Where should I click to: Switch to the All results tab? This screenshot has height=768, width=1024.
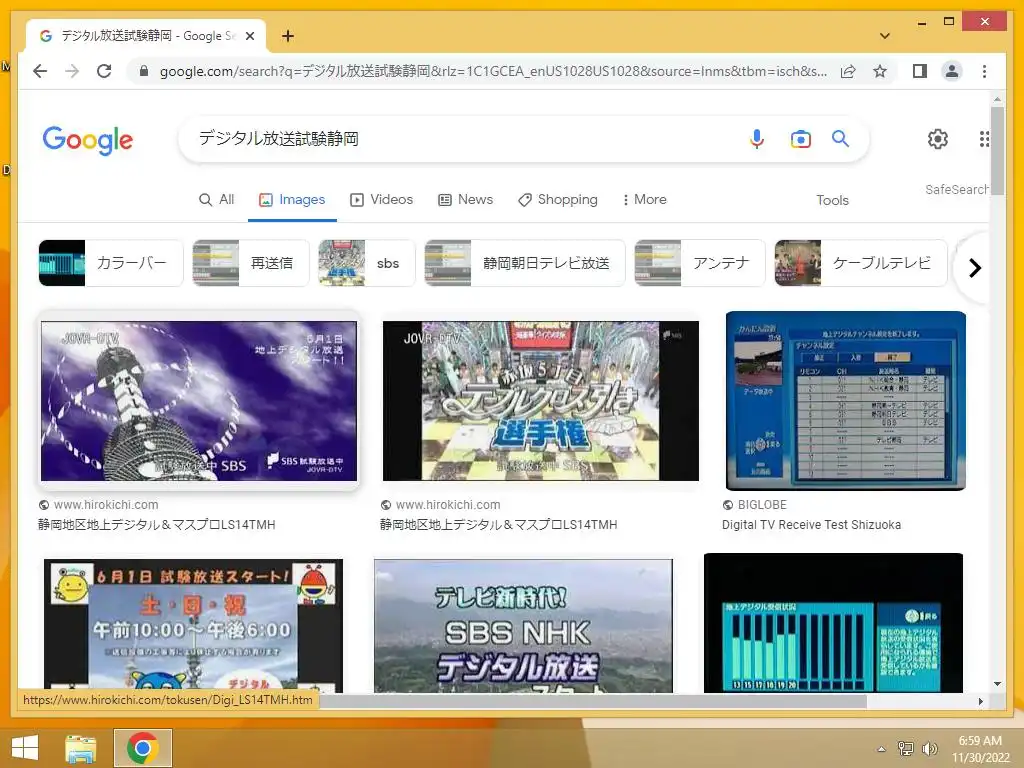coord(216,200)
